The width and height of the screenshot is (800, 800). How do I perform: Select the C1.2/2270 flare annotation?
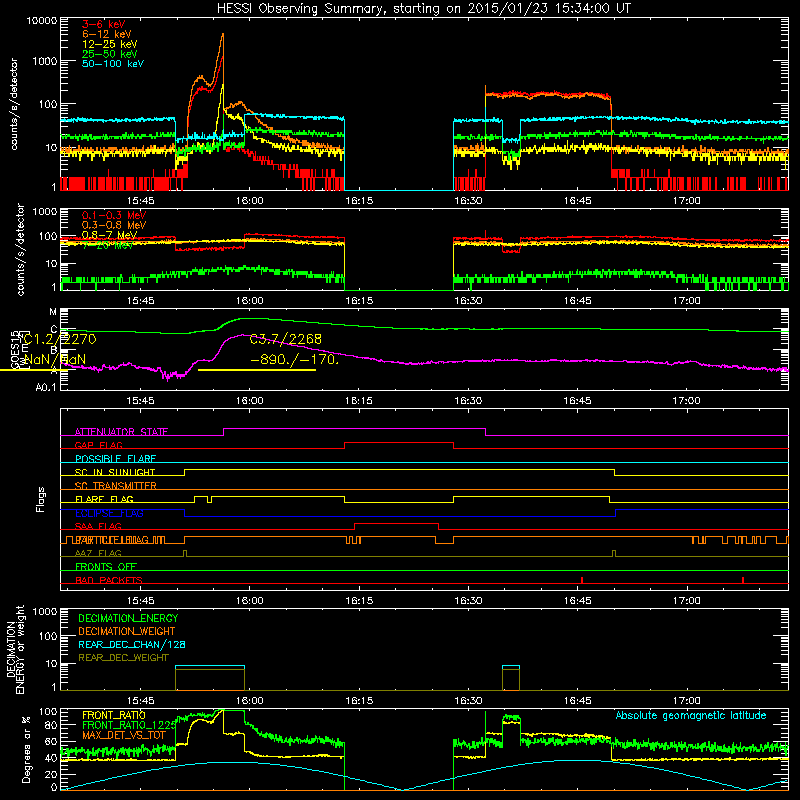[60, 339]
